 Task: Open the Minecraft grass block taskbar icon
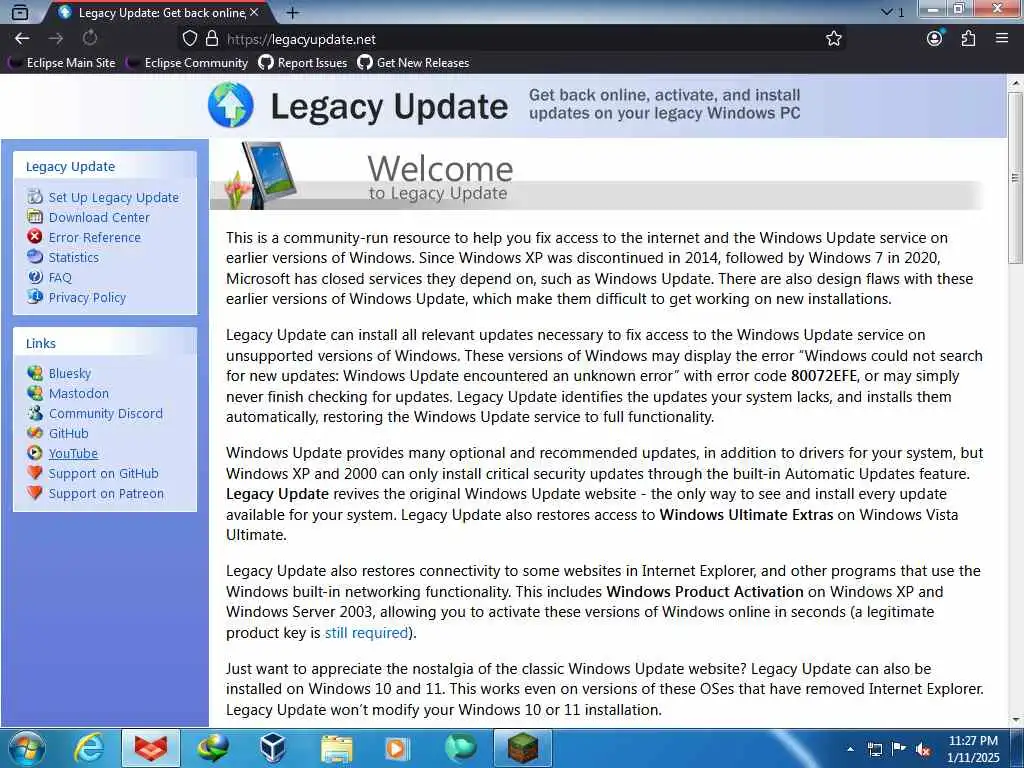(522, 748)
